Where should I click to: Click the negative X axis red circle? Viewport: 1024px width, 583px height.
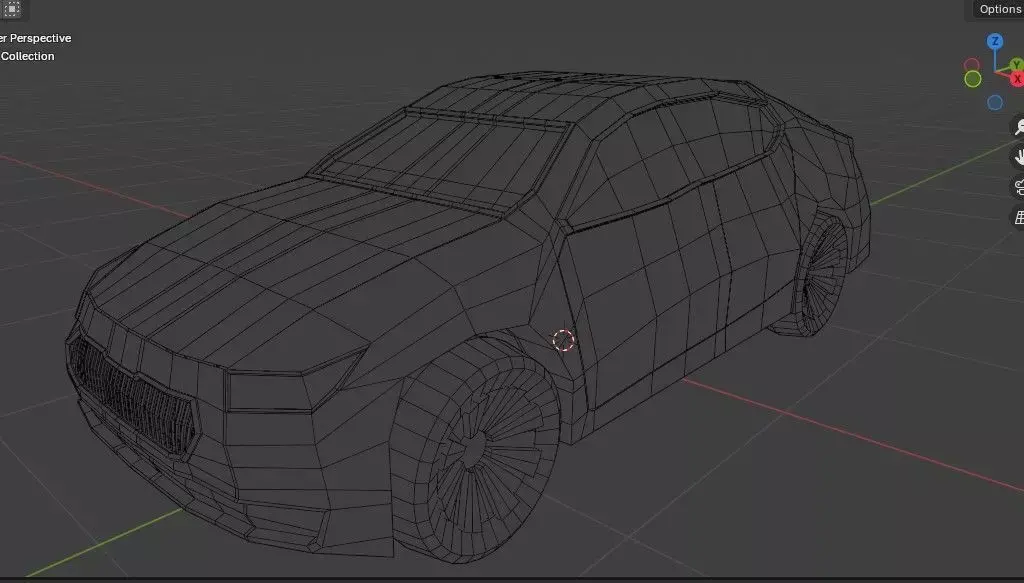point(972,65)
